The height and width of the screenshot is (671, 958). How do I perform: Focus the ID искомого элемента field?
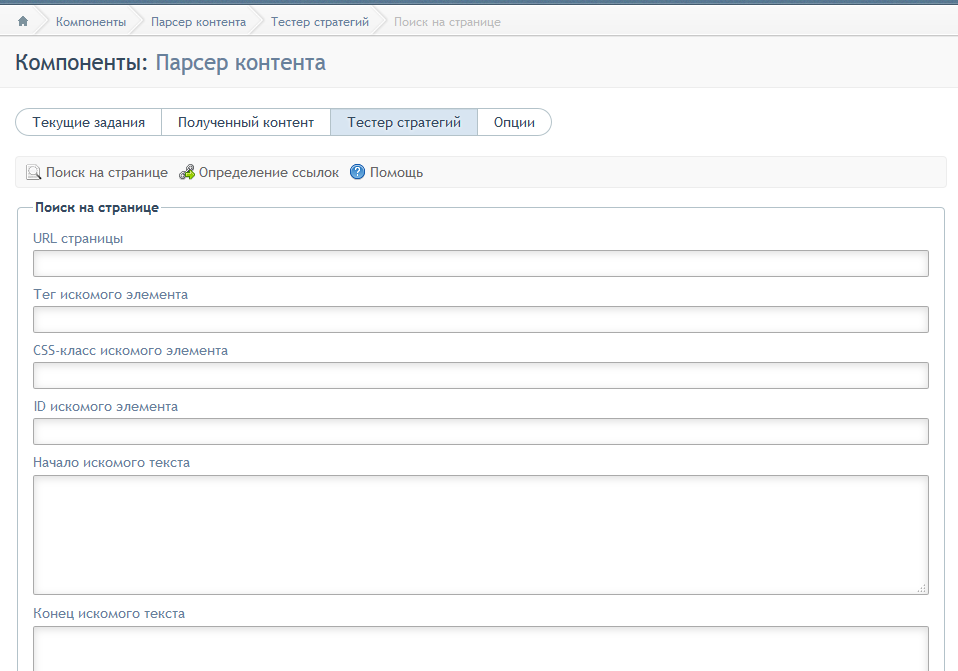481,431
